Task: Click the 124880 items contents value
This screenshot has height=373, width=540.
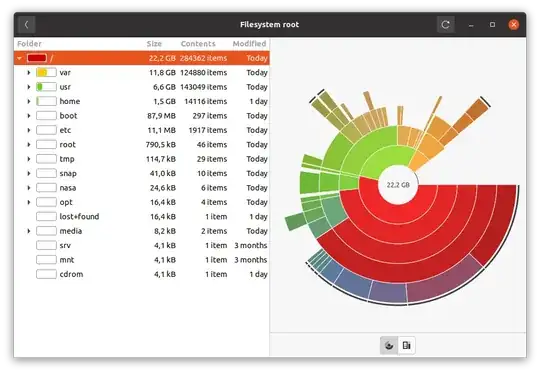Action: (204, 73)
